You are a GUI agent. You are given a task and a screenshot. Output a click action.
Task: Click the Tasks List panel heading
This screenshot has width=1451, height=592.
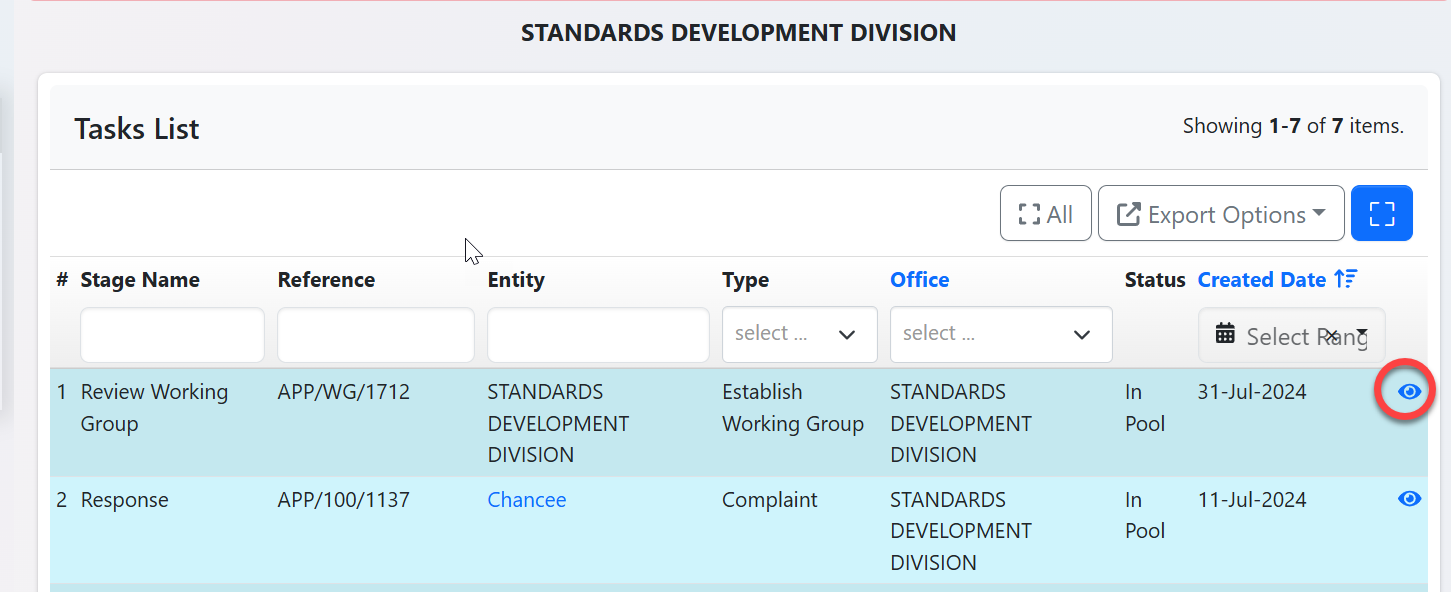[x=137, y=129]
